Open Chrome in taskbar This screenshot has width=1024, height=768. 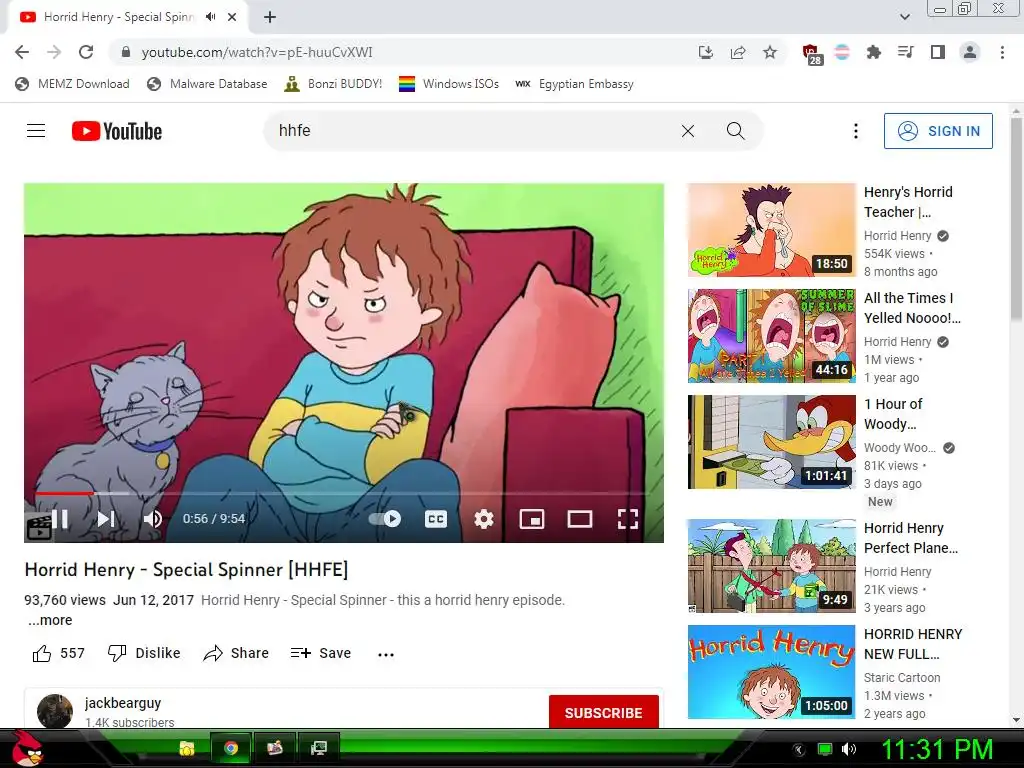pyautogui.click(x=231, y=748)
